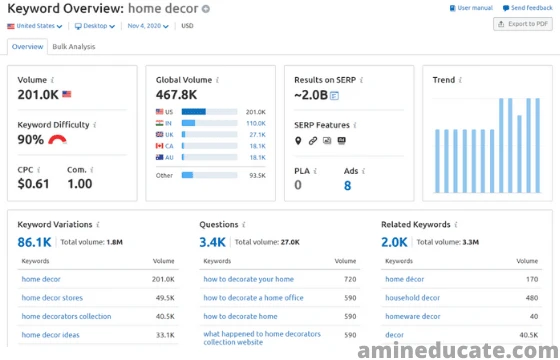This screenshot has width=560, height=360.
Task: Click the ads SERP feature icon
Action: pos(342,141)
